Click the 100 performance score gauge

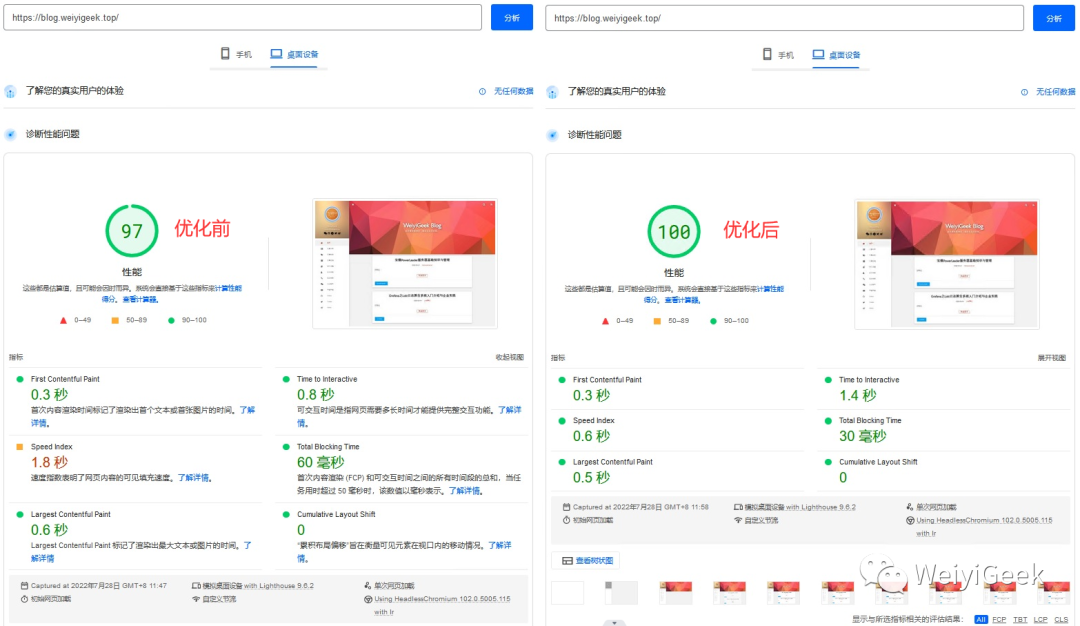coord(674,231)
